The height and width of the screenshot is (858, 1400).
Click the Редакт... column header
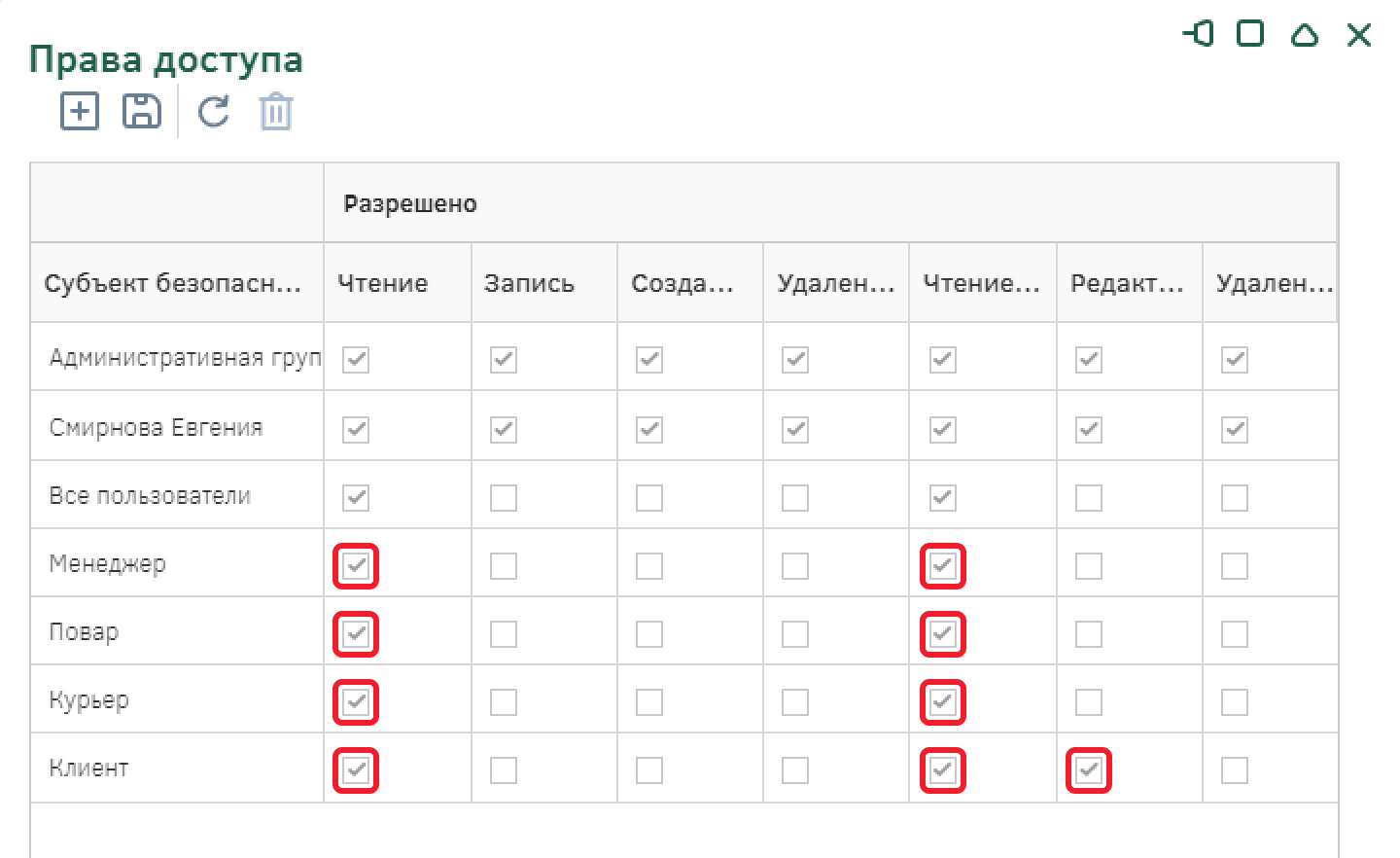coord(1127,283)
